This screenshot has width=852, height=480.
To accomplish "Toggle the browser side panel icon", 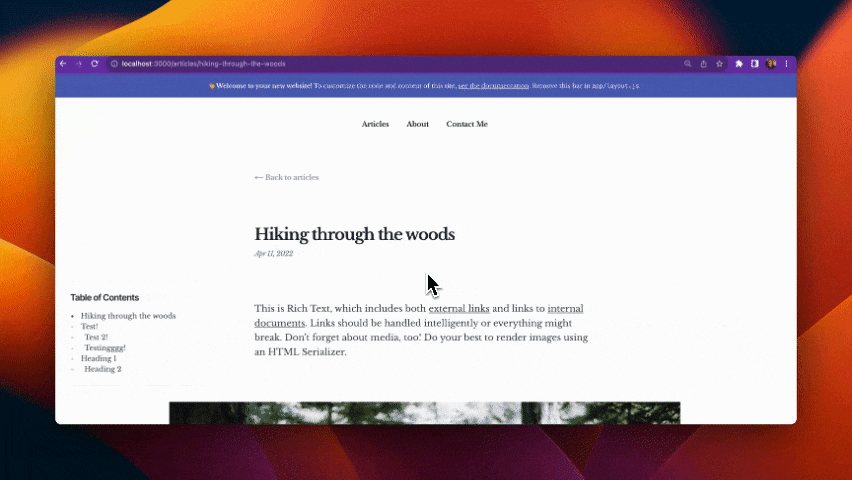I will 755,64.
